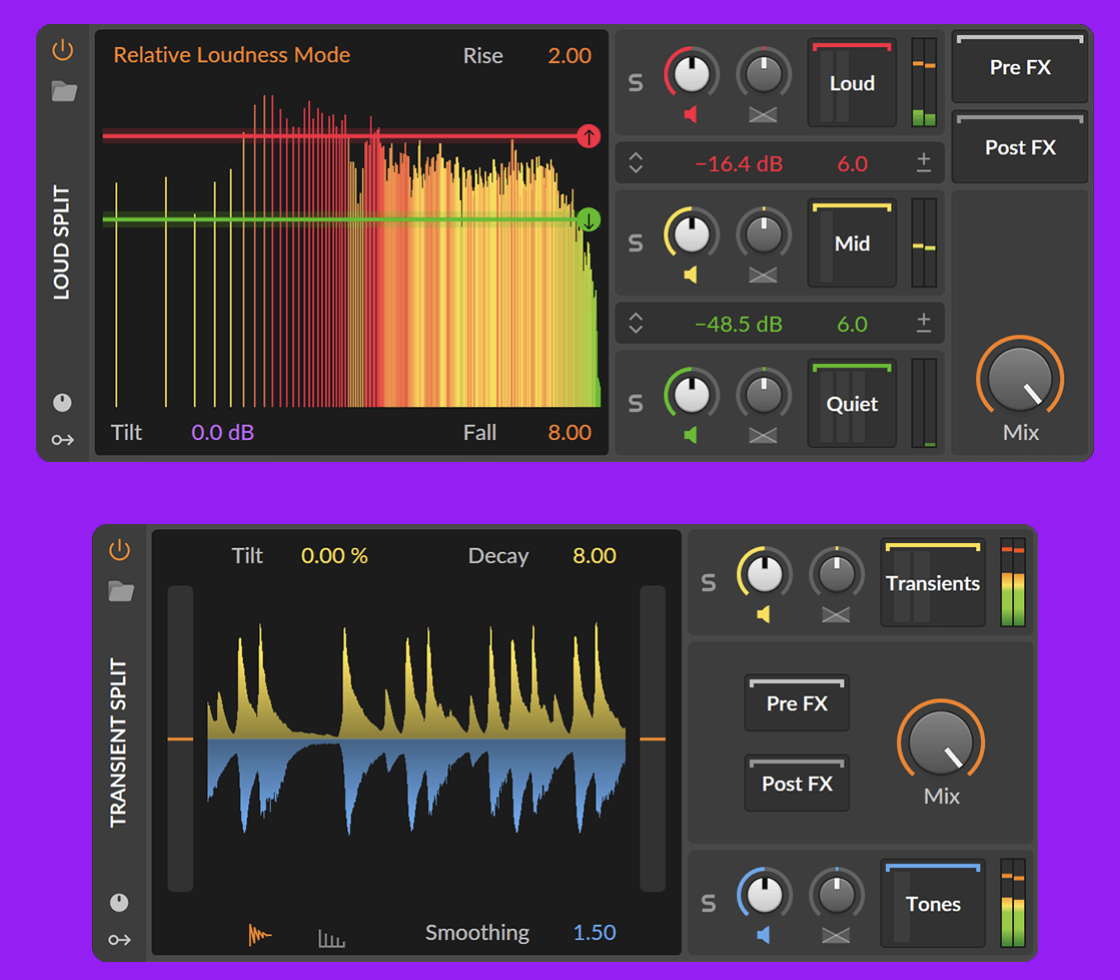Open the Loud Split preset folder icon
This screenshot has width=1120, height=980.
tap(64, 91)
